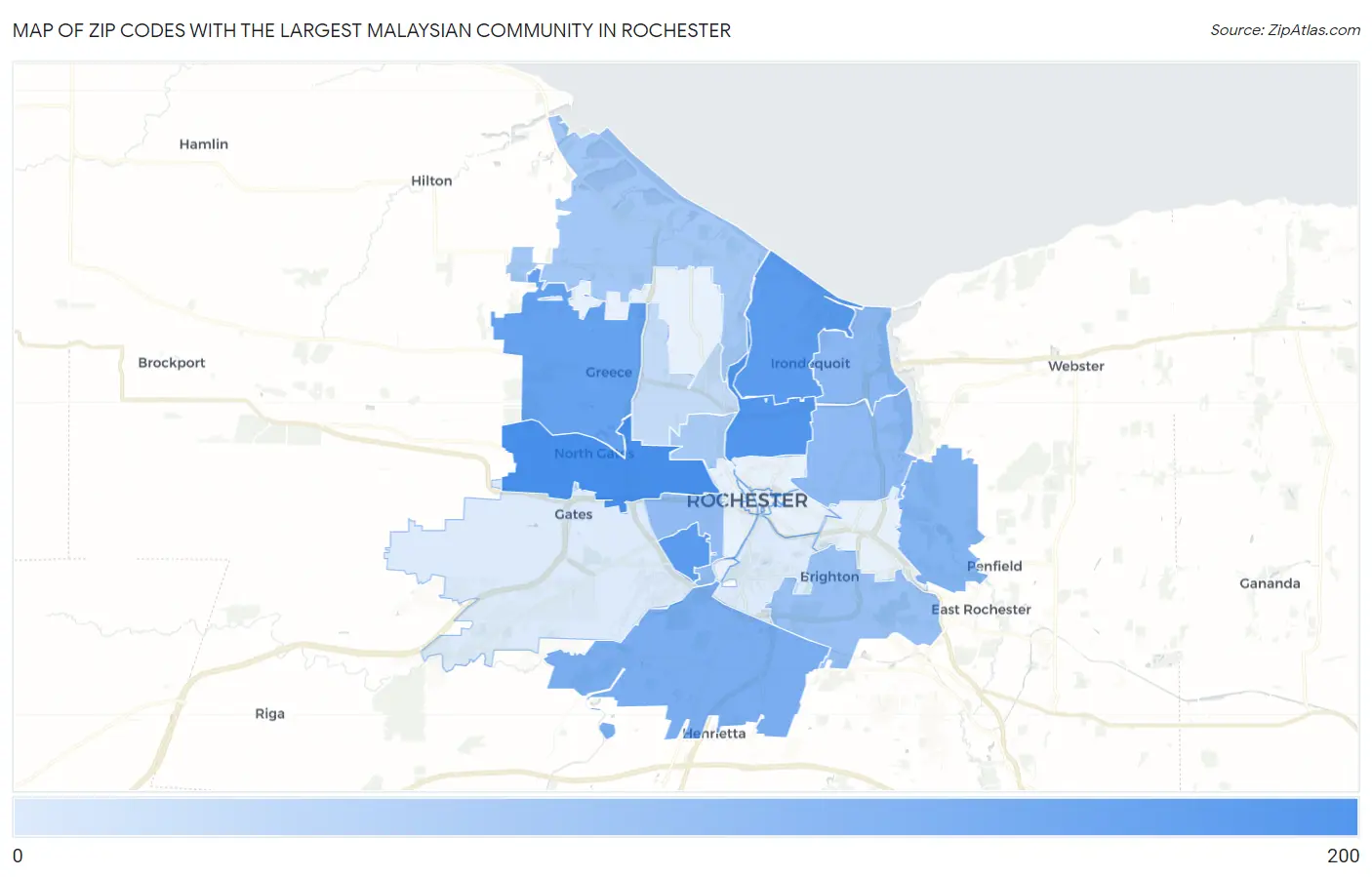
Task: Click the Riga town label
Action: [270, 714]
